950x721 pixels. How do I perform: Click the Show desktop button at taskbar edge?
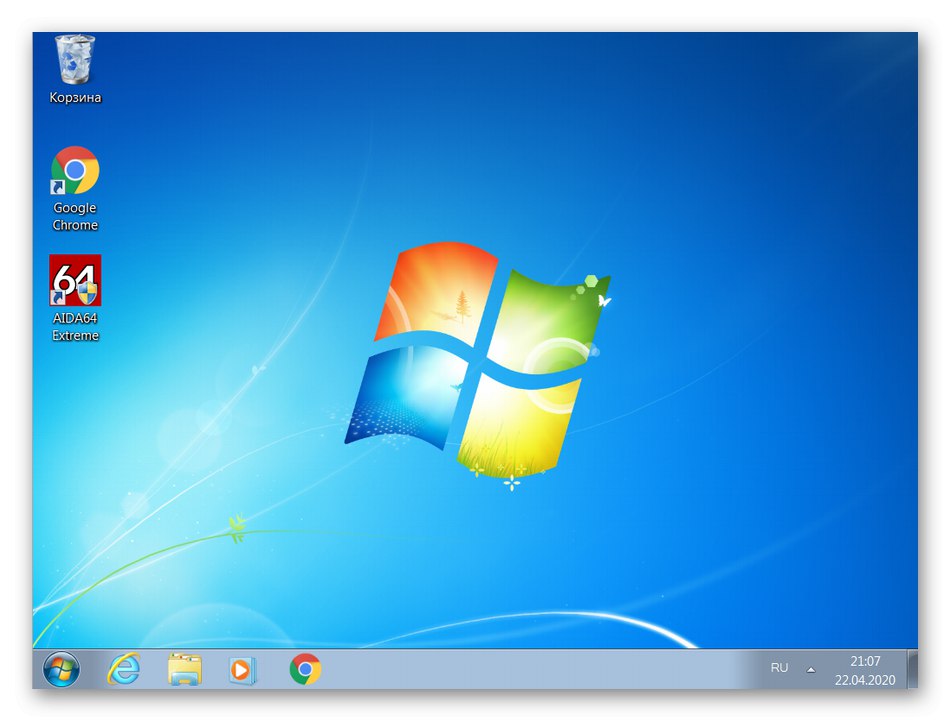point(912,669)
